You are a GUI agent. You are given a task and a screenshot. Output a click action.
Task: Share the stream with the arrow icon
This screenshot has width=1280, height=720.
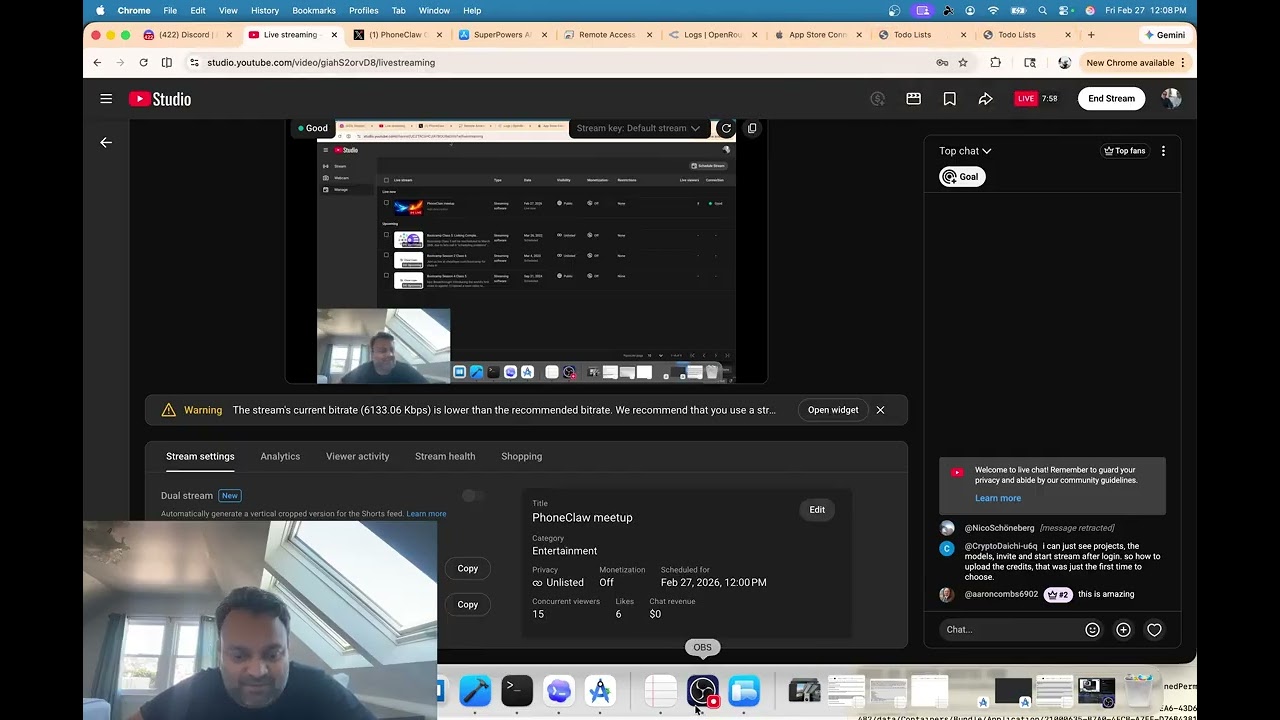pyautogui.click(x=985, y=98)
